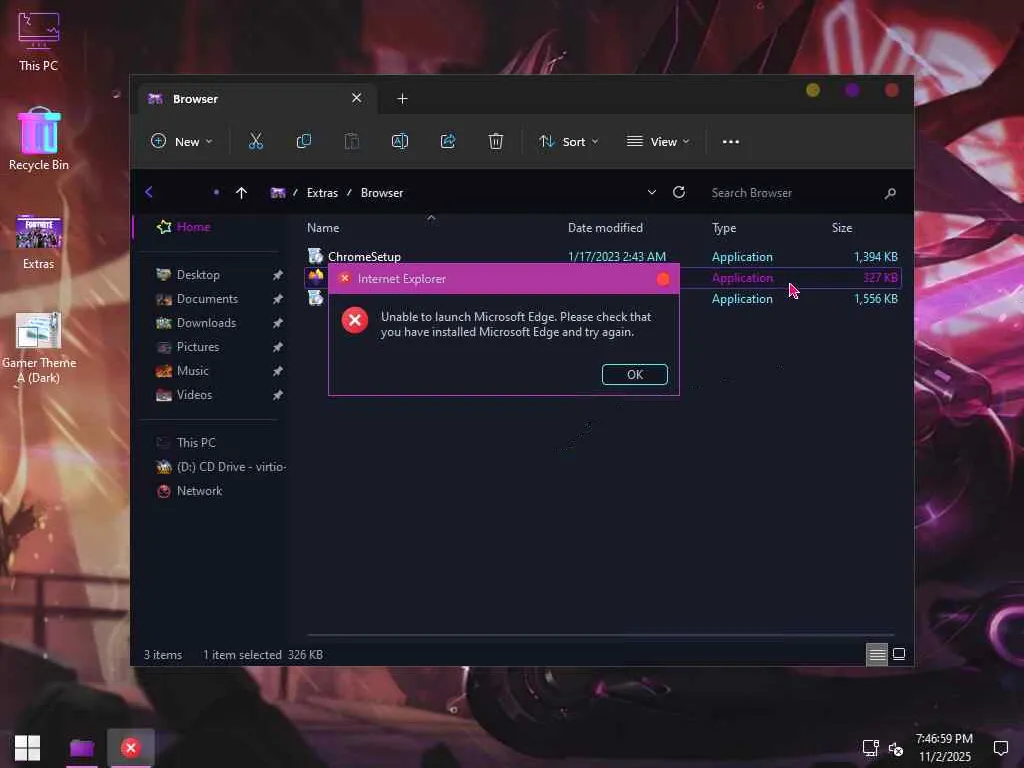The image size is (1024, 768).
Task: Close the Browser tab
Action: [x=357, y=98]
